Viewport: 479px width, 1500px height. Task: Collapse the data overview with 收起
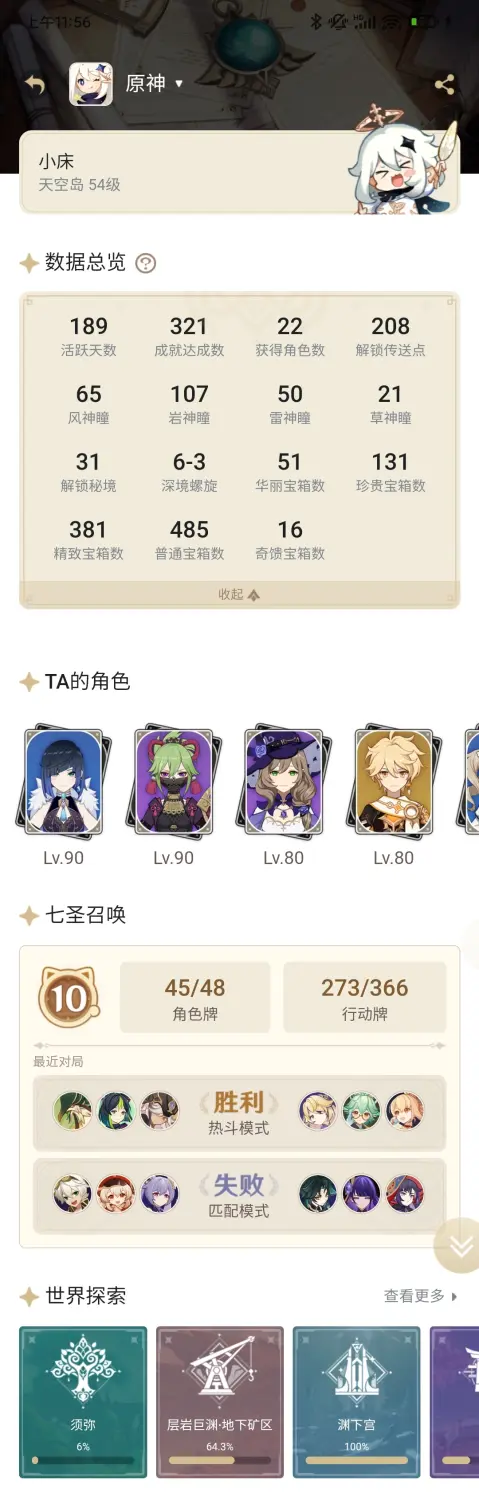point(240,594)
